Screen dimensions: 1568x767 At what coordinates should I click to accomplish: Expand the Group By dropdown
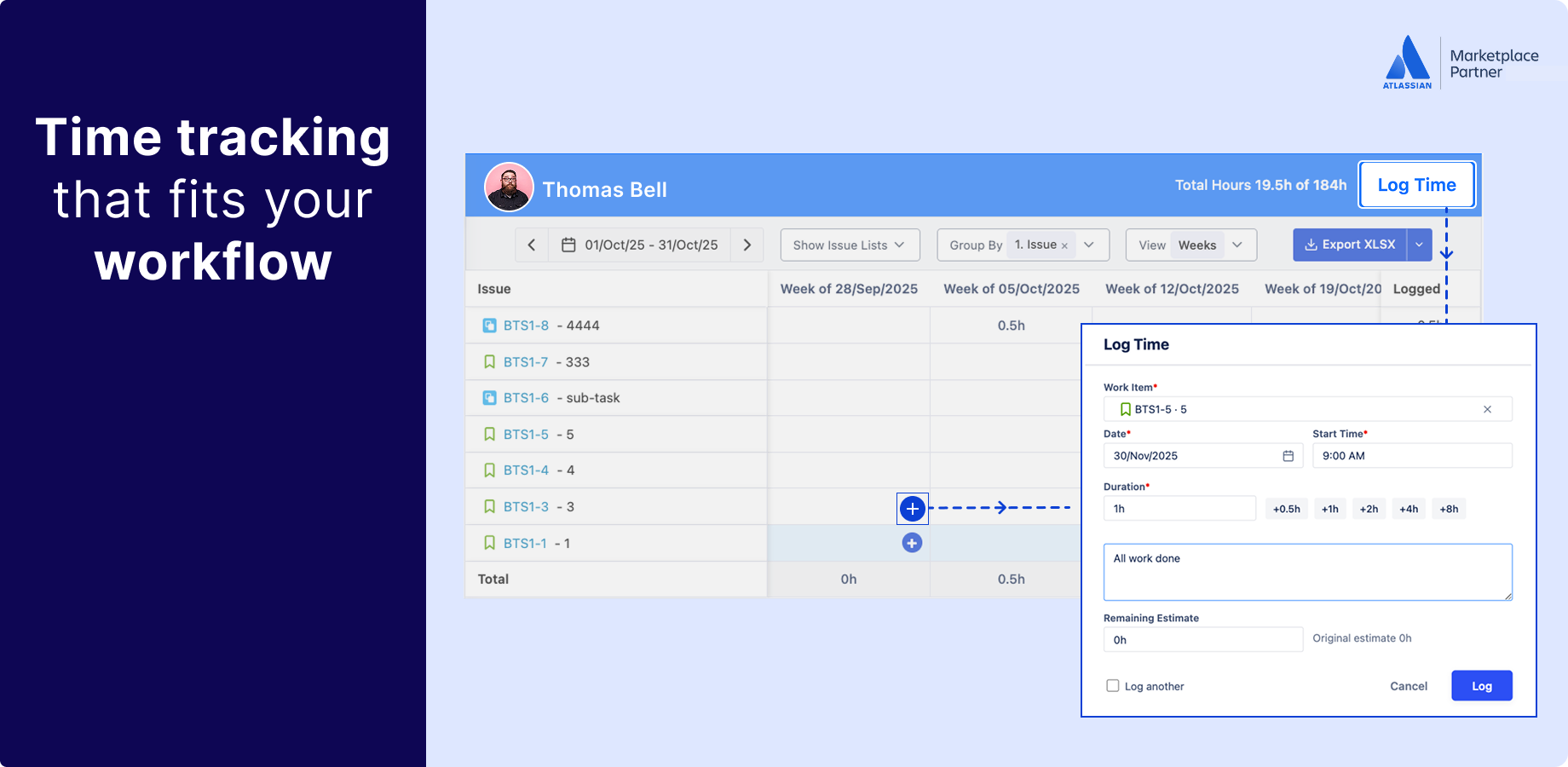point(1088,245)
